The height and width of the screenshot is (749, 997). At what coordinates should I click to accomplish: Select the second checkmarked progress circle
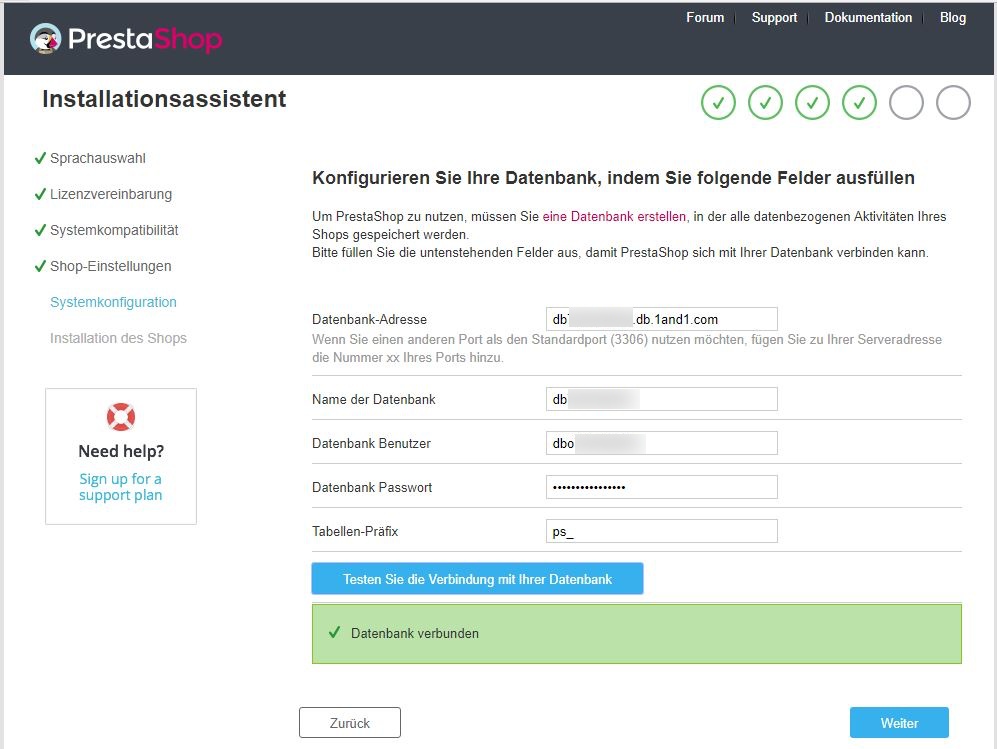pos(766,102)
